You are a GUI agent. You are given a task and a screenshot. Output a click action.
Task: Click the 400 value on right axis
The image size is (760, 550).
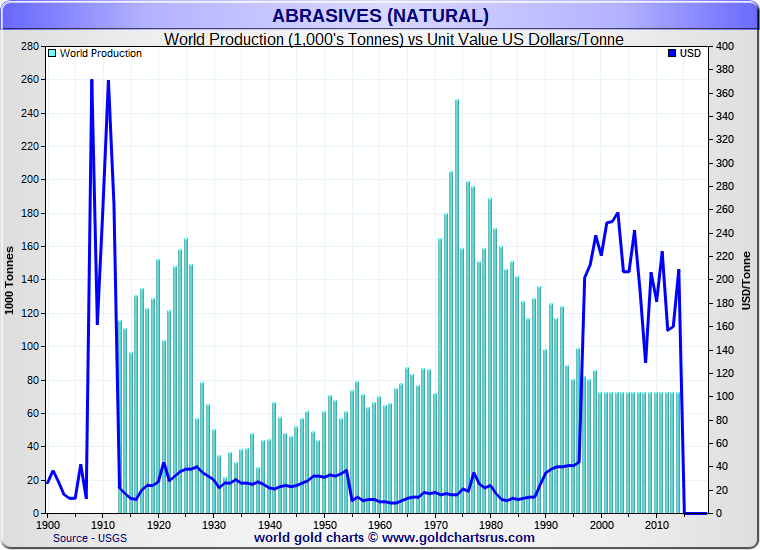pos(725,46)
